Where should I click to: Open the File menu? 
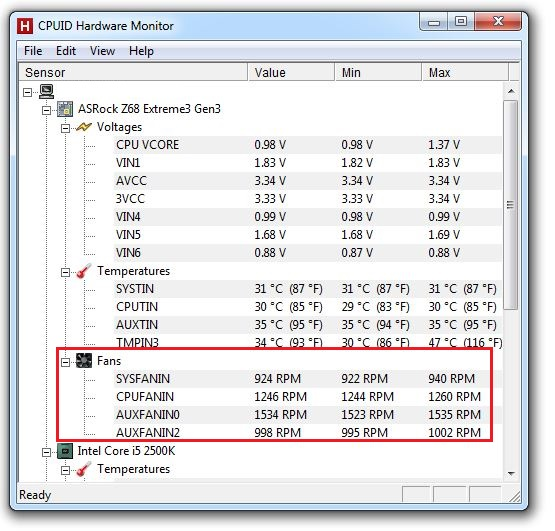pos(33,51)
